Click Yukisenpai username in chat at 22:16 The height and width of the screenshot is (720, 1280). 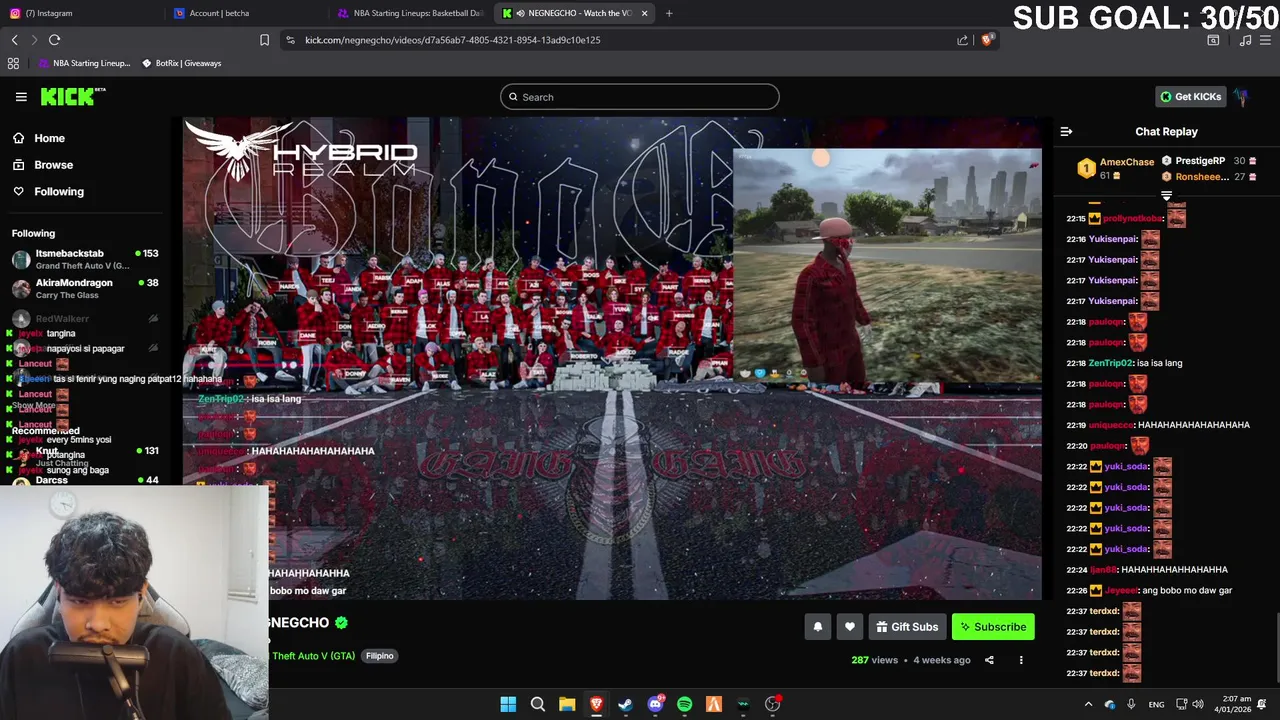point(1112,239)
